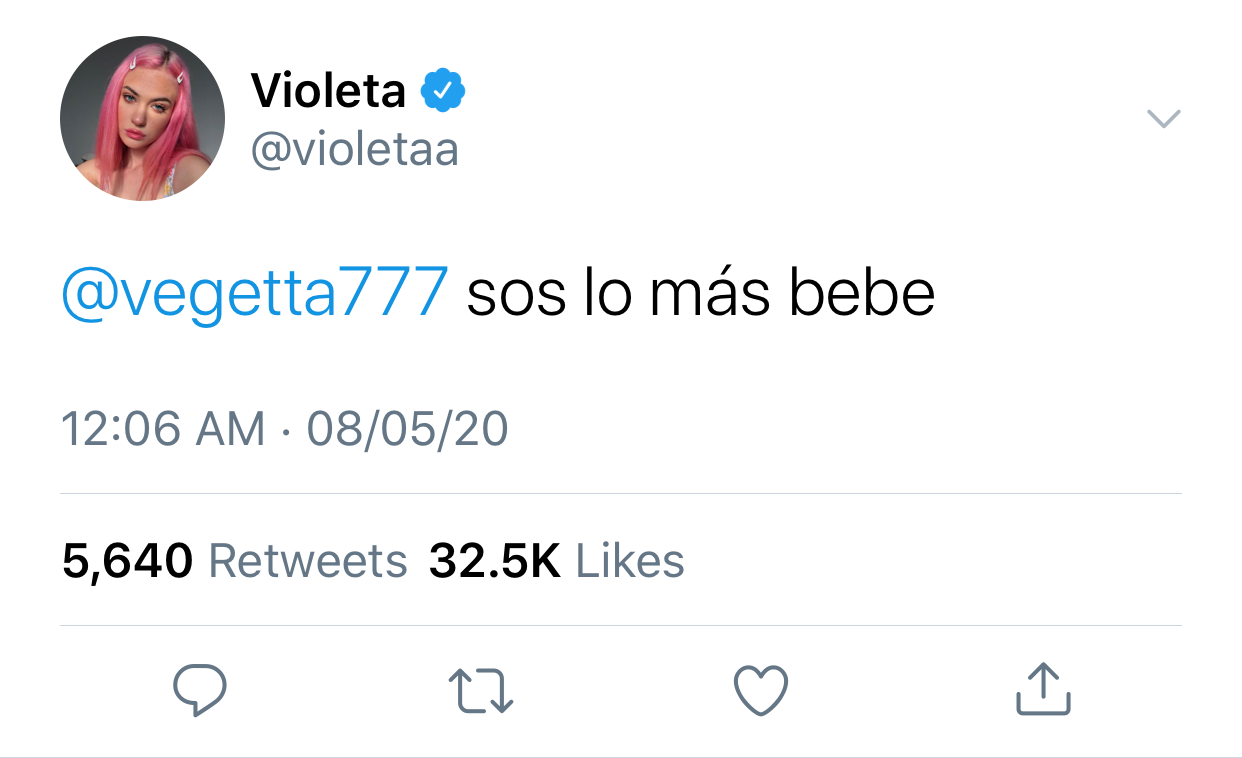
Task: Open the reply speech bubble icon
Action: 200,690
